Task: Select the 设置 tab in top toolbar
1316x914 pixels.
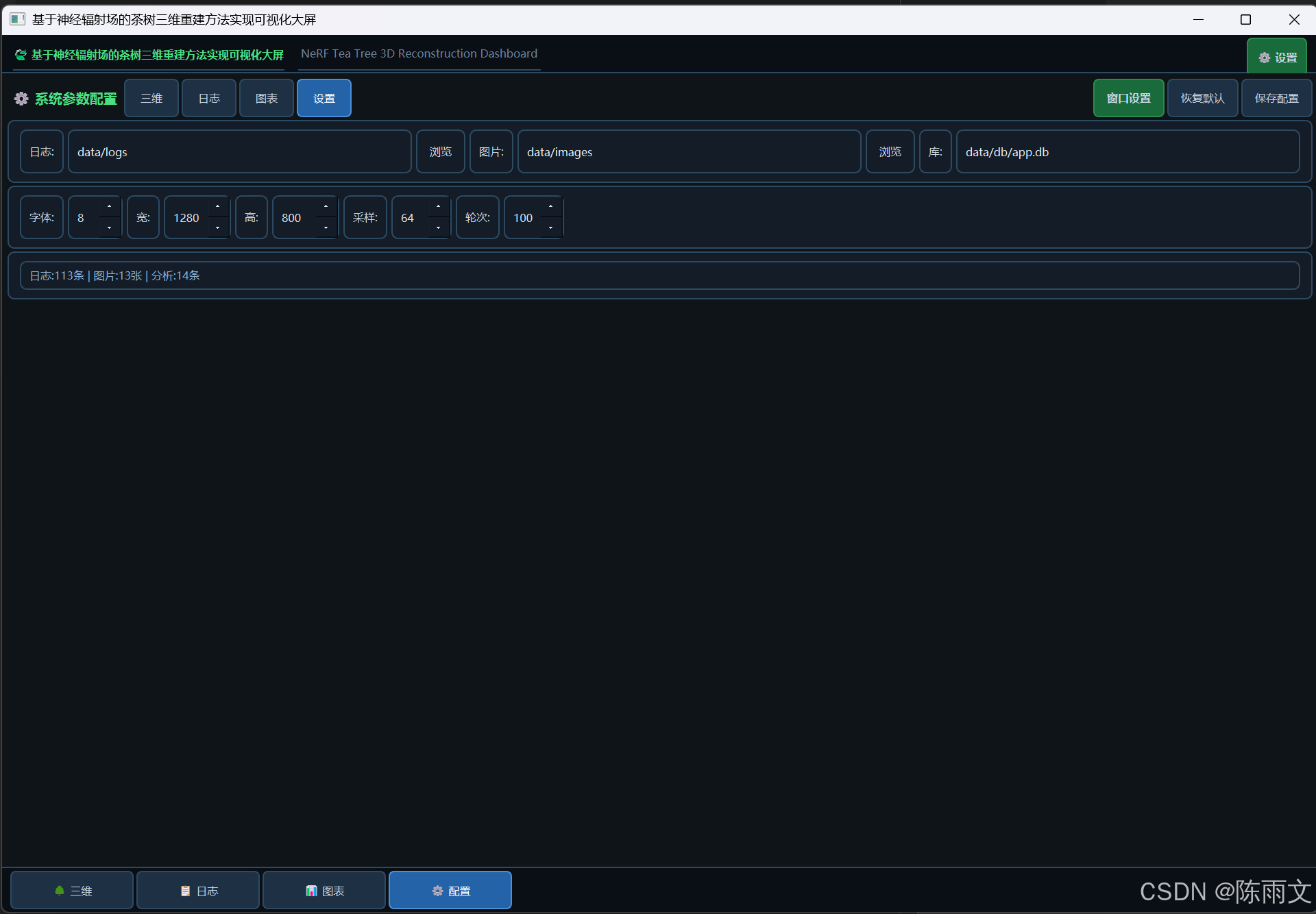Action: [x=324, y=98]
